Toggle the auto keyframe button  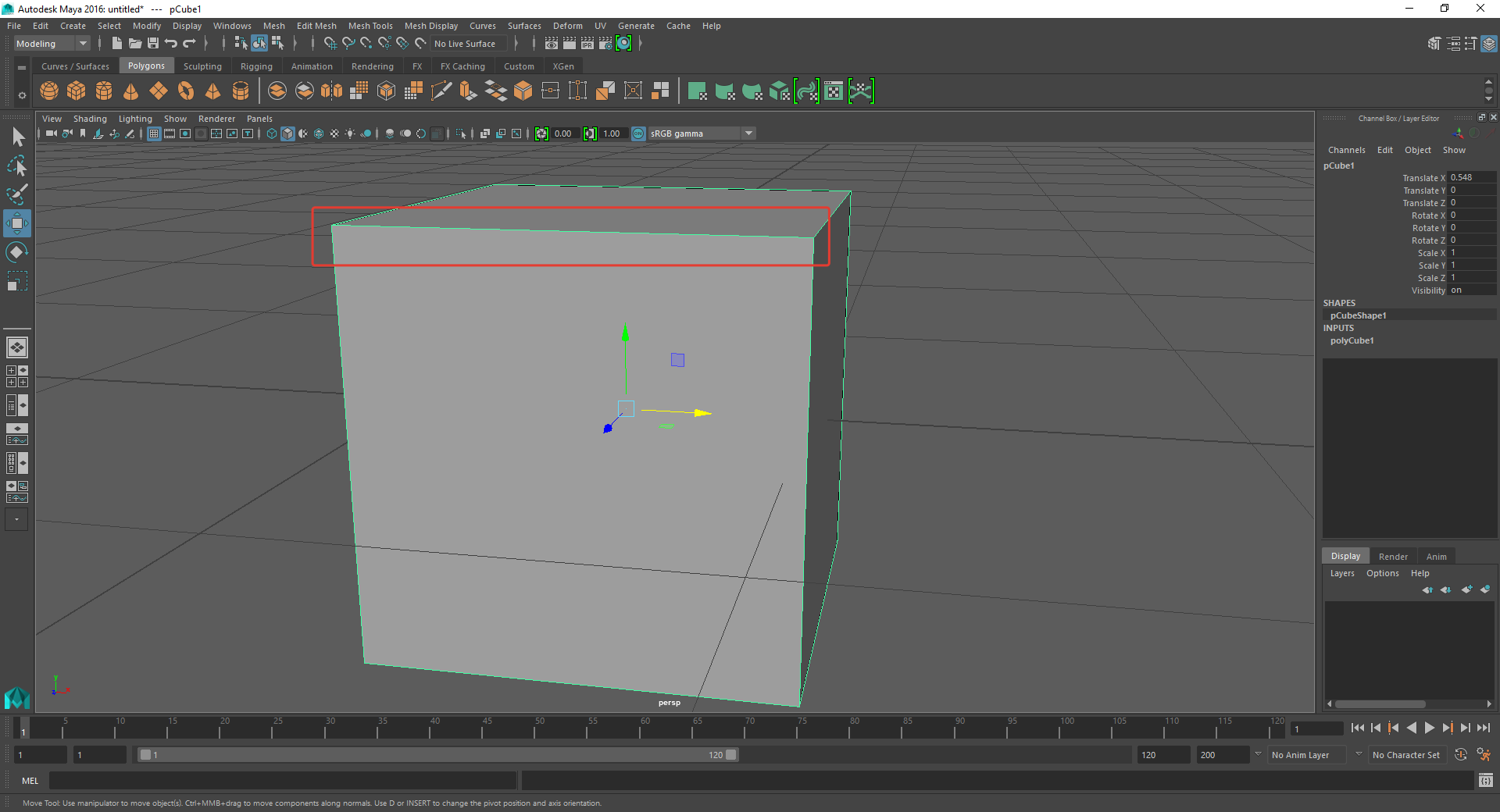[1461, 755]
